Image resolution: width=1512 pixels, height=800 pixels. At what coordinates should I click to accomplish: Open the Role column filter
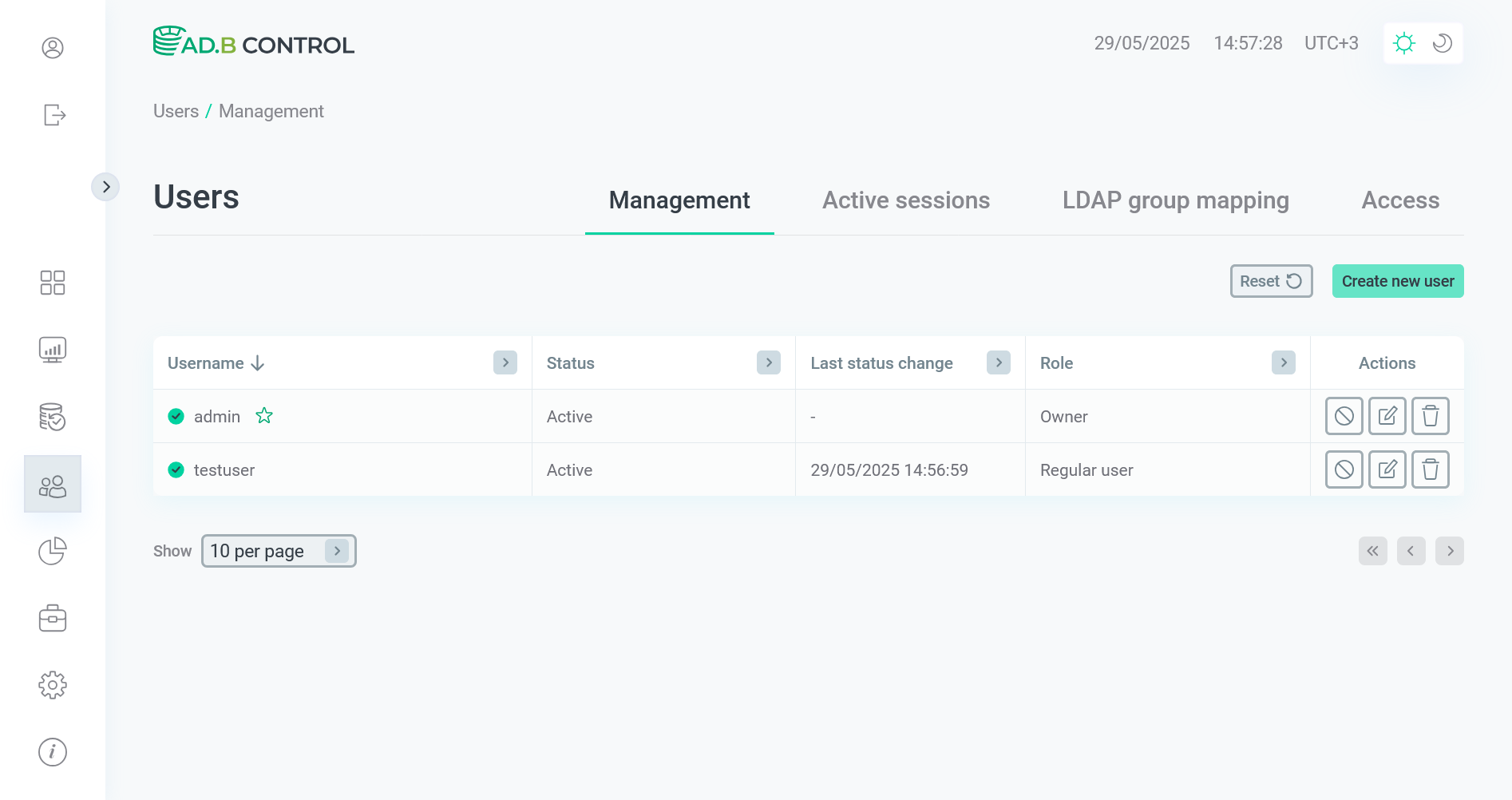point(1283,362)
